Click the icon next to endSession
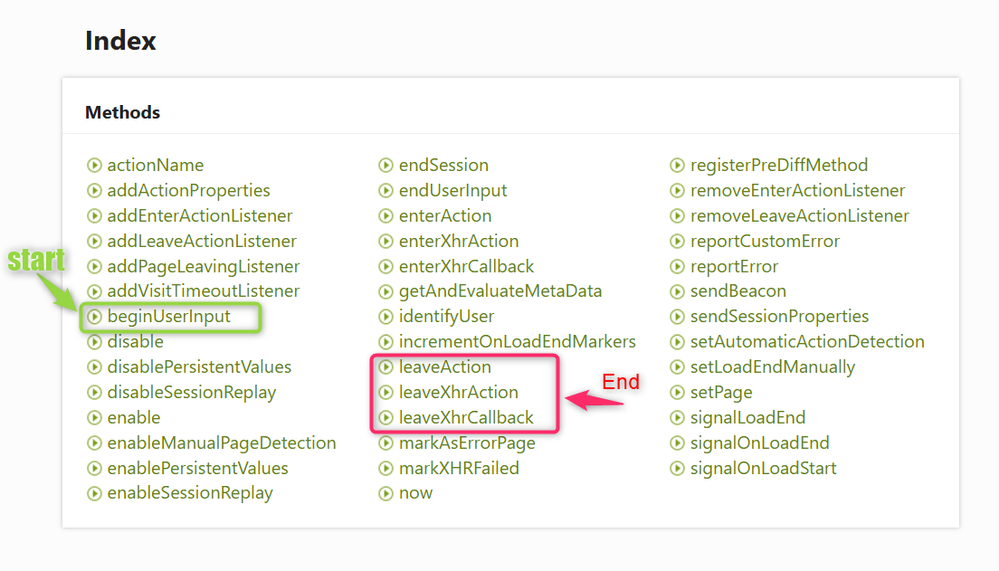The width and height of the screenshot is (999, 571). [x=386, y=165]
